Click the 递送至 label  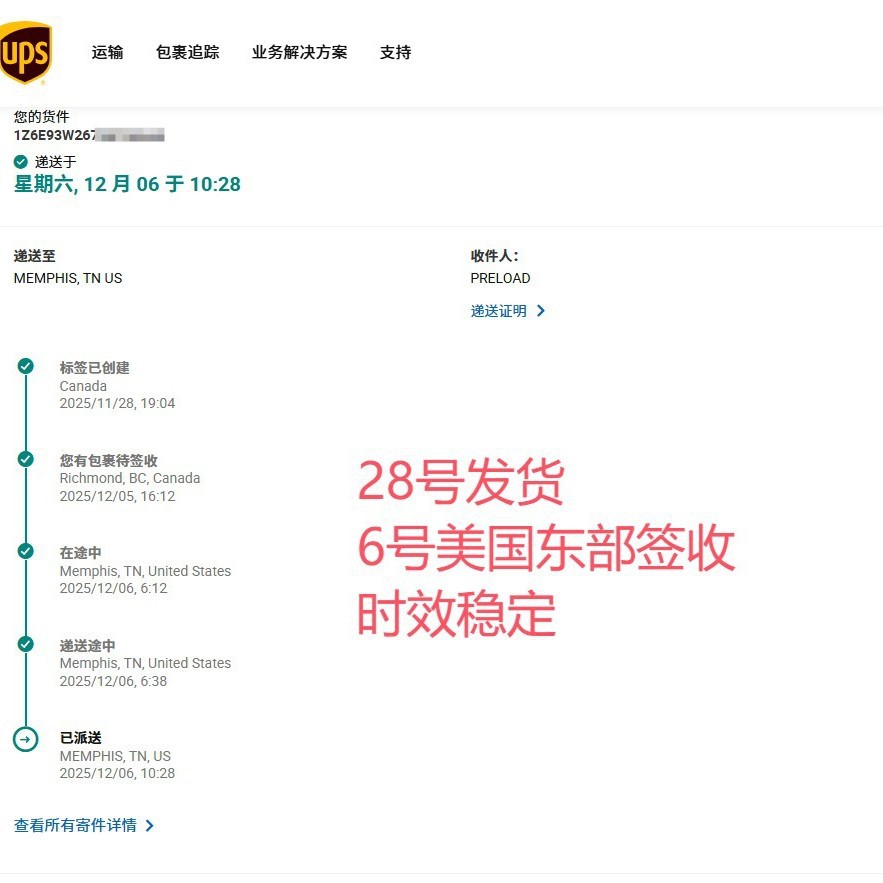[35, 256]
